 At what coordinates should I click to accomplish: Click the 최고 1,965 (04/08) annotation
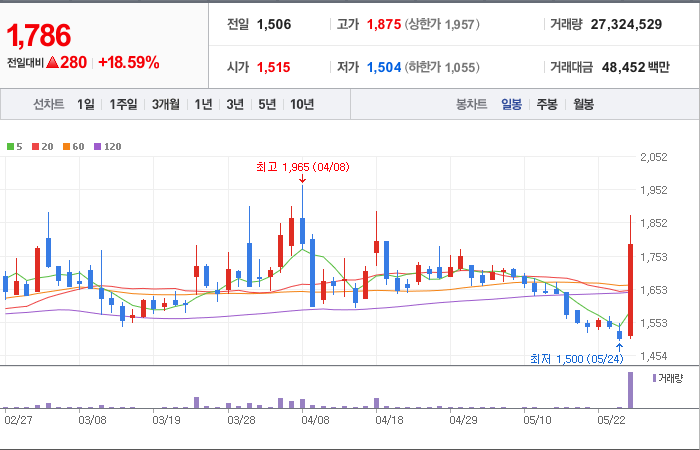coord(303,167)
